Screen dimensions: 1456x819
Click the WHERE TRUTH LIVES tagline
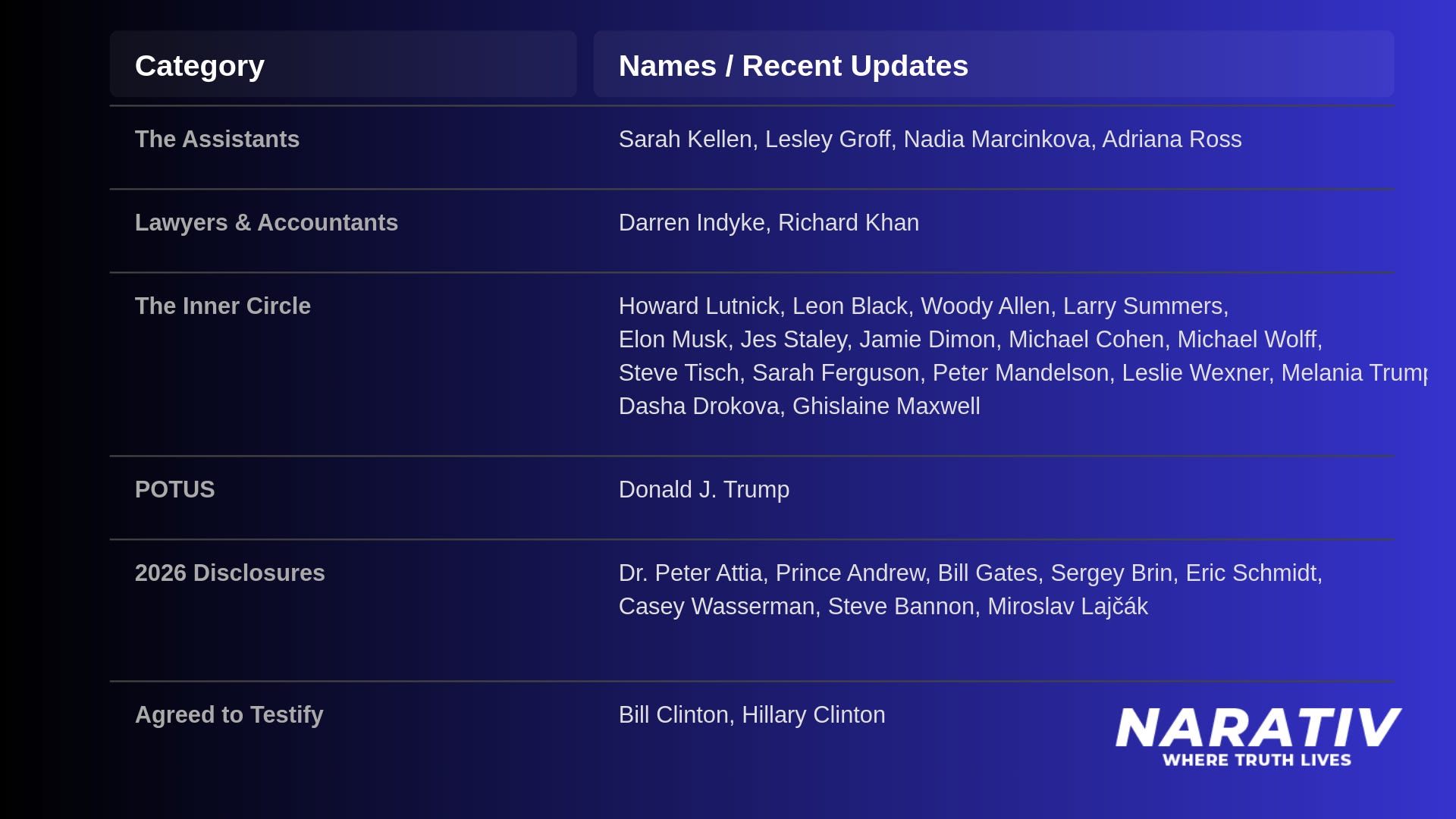click(x=1257, y=760)
